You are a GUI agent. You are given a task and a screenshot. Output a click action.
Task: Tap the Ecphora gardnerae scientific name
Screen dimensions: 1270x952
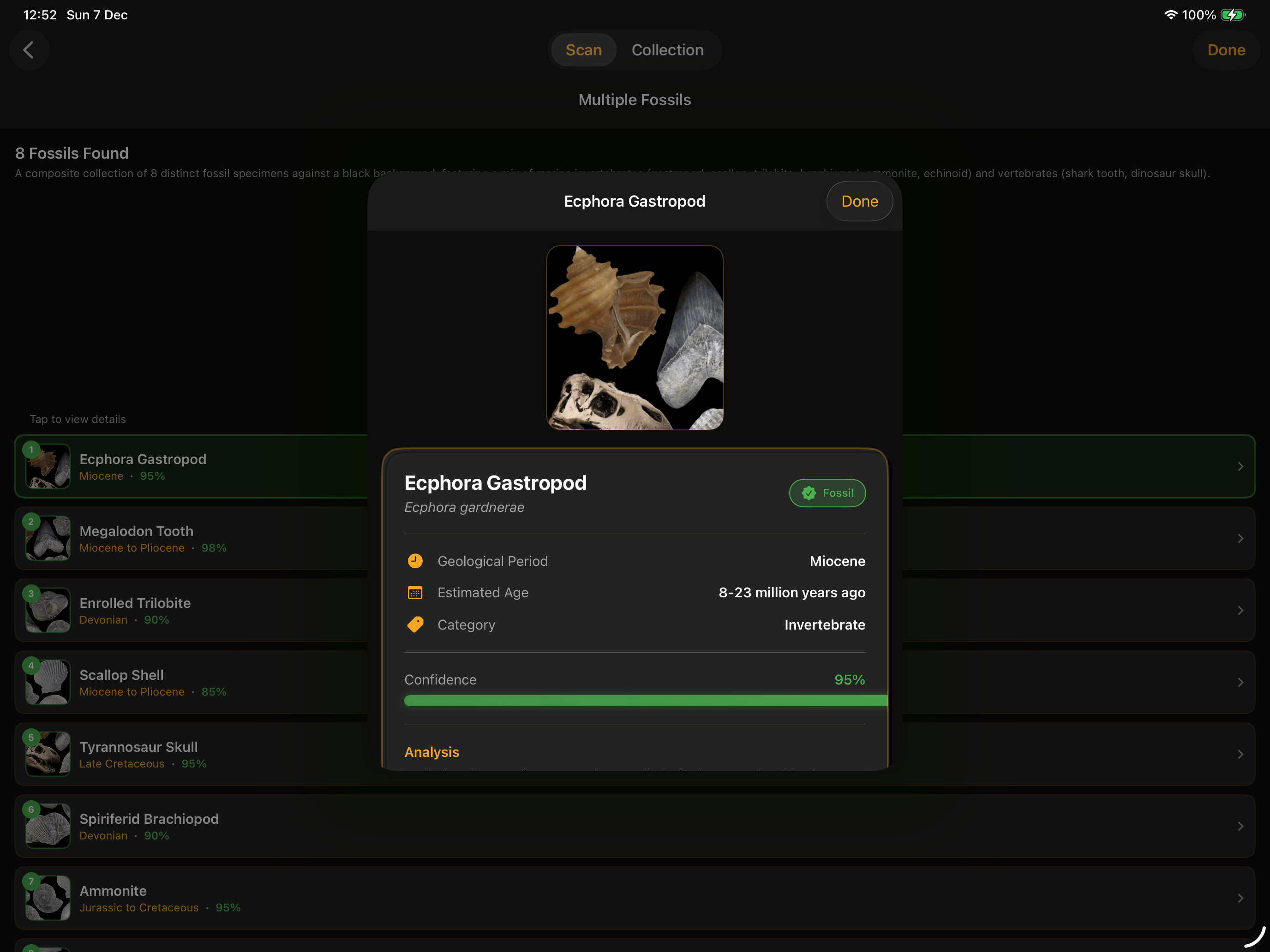pos(464,507)
